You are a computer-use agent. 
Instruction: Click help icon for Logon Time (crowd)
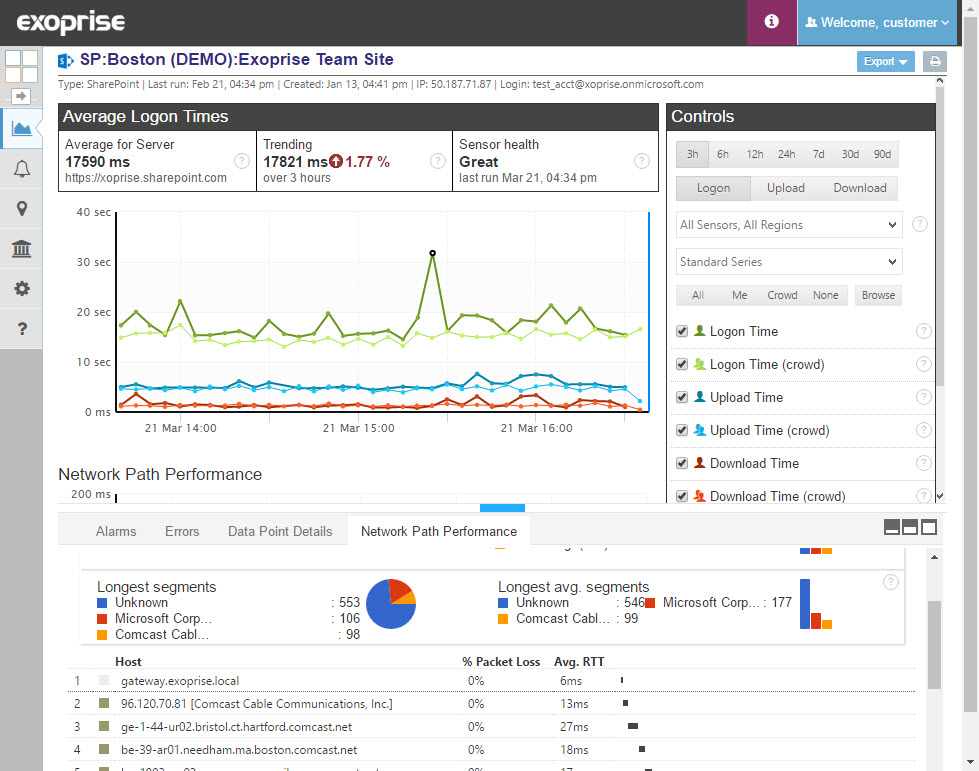click(x=923, y=364)
